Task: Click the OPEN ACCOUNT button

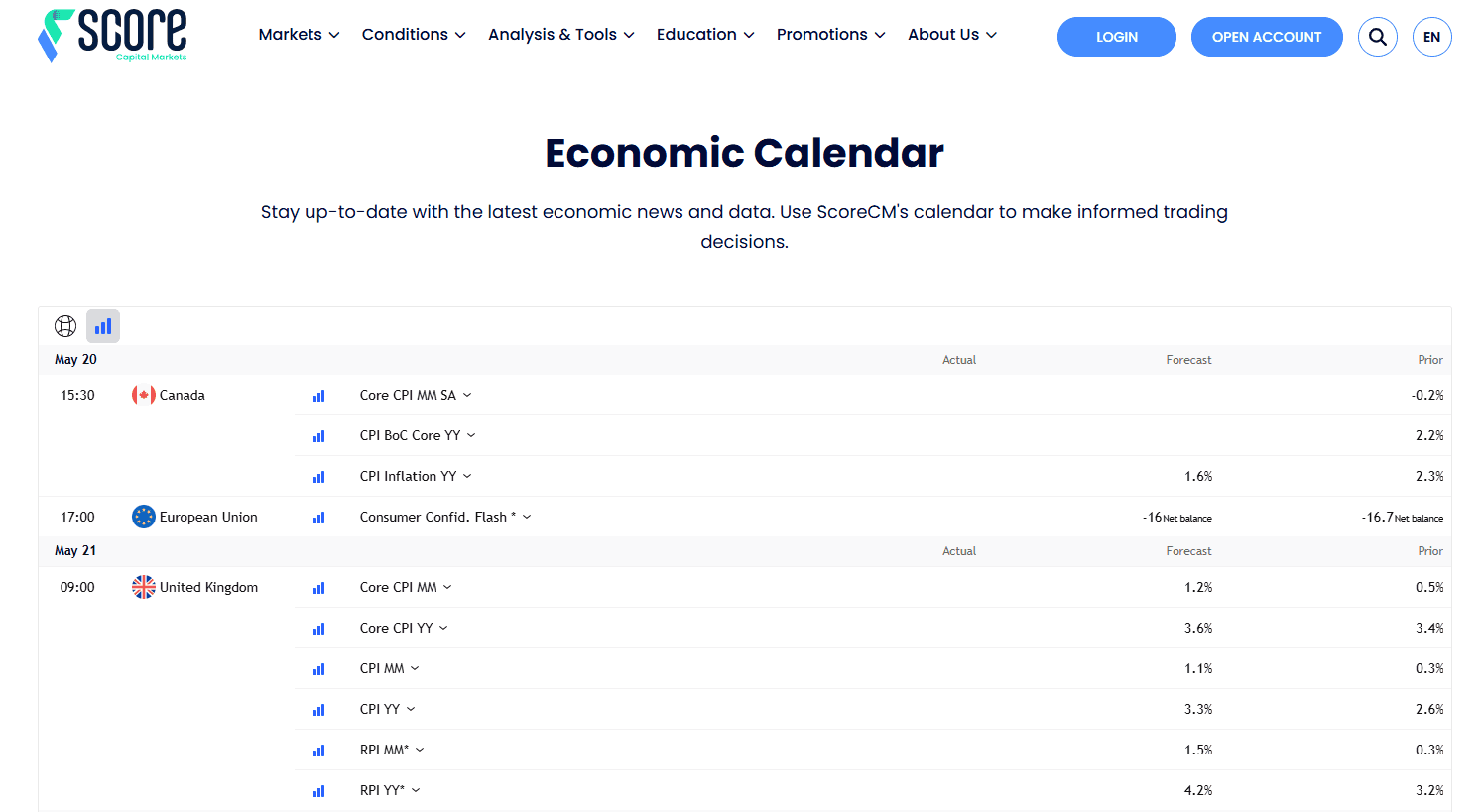Action: (1267, 37)
